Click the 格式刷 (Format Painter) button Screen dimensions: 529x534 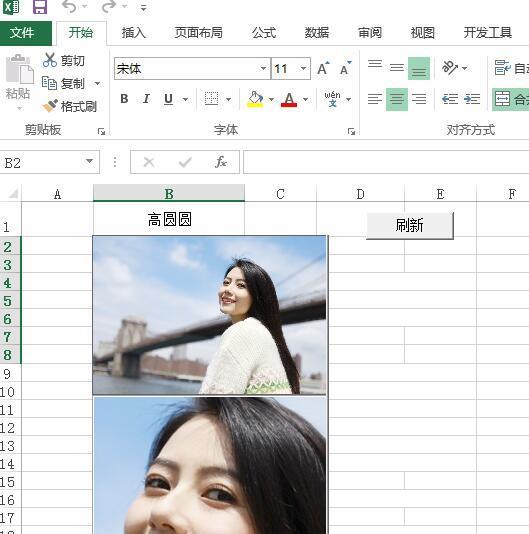tap(69, 106)
